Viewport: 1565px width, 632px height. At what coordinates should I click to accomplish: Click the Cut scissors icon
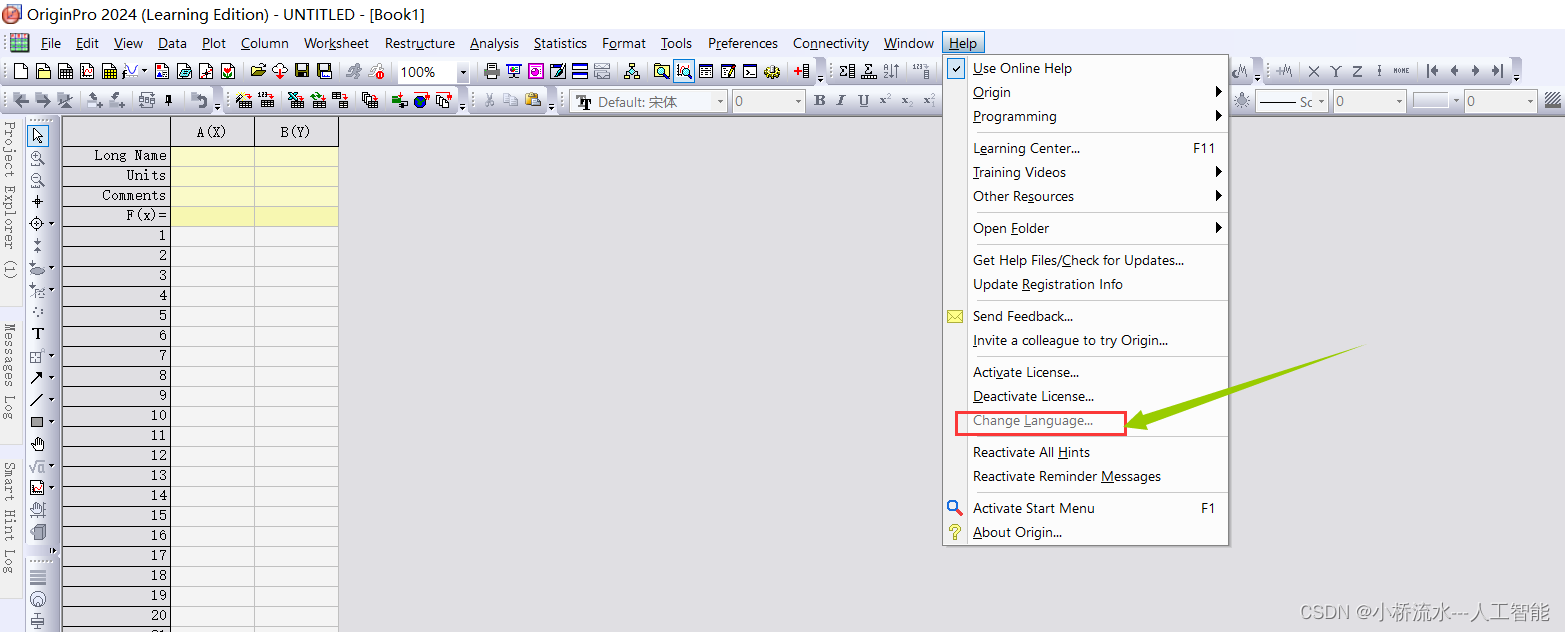(489, 101)
